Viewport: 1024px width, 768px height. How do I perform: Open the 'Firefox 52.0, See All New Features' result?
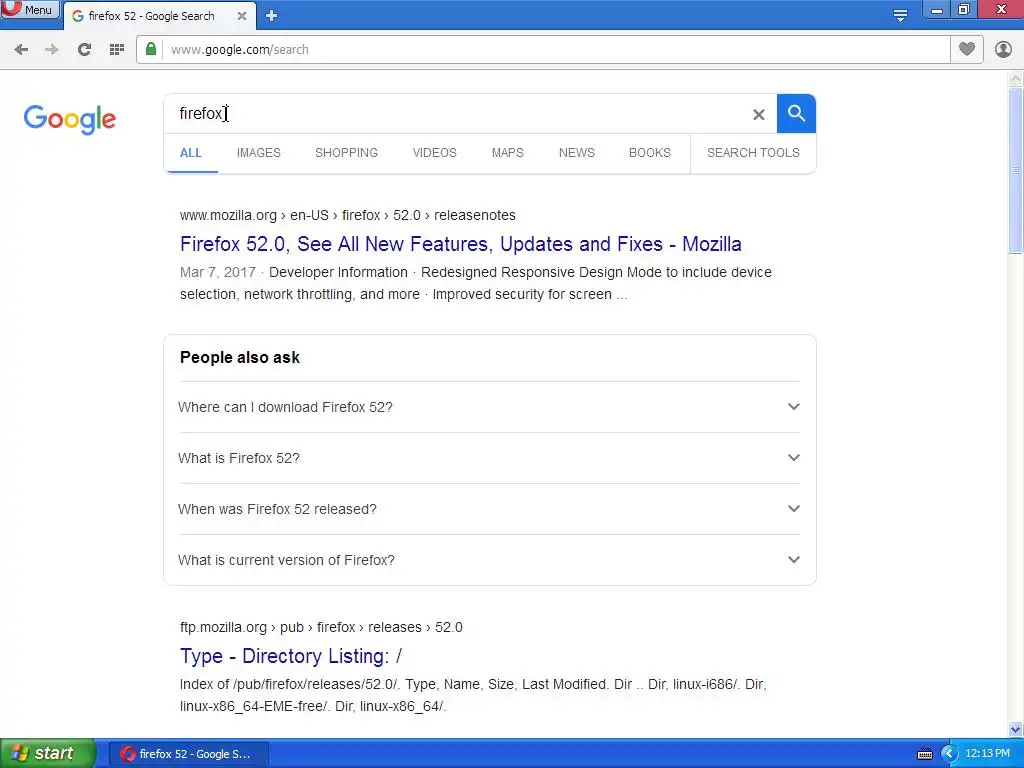coord(460,244)
